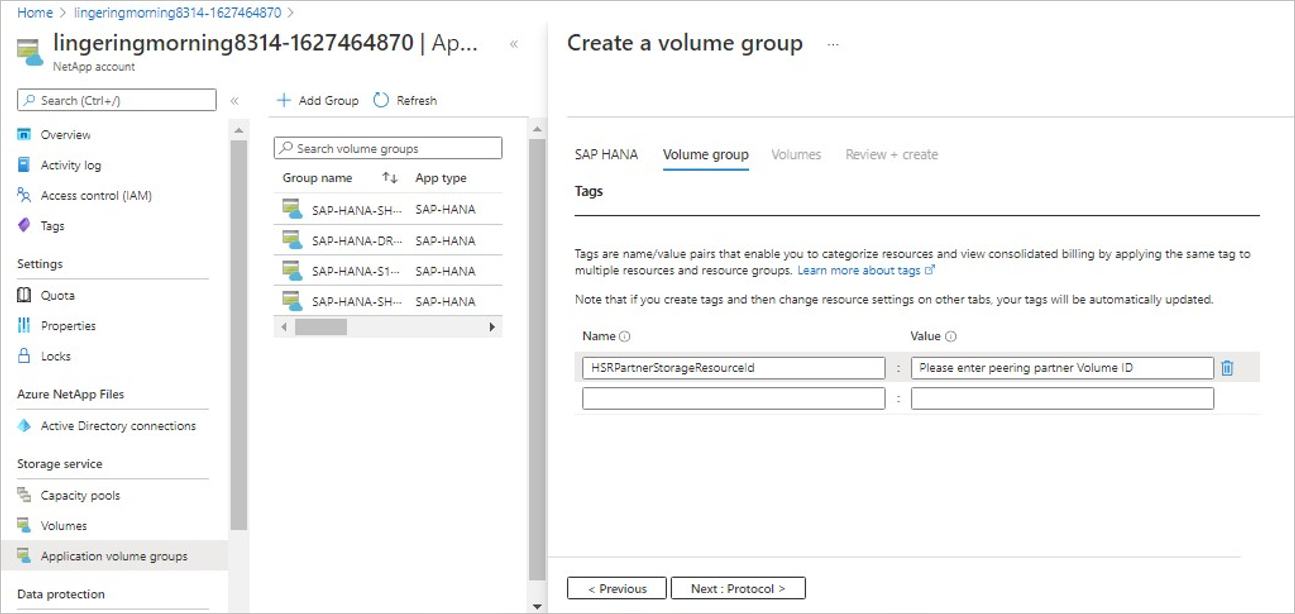Collapse the NetApp account panel
The width and height of the screenshot is (1295, 614).
[514, 44]
